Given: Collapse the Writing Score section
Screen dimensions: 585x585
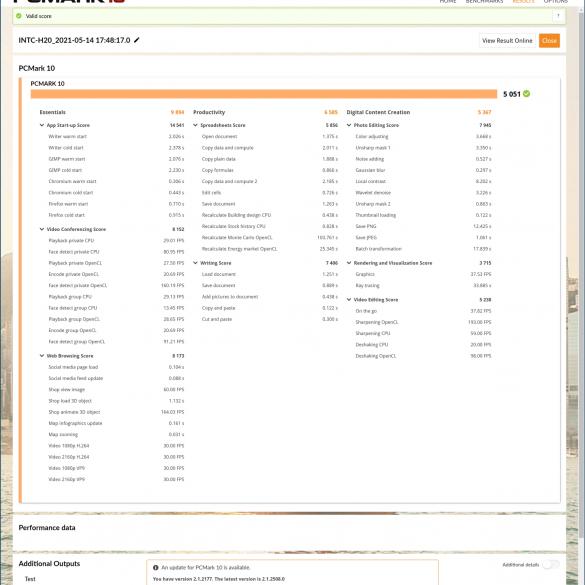Looking at the screenshot, I should click(195, 263).
